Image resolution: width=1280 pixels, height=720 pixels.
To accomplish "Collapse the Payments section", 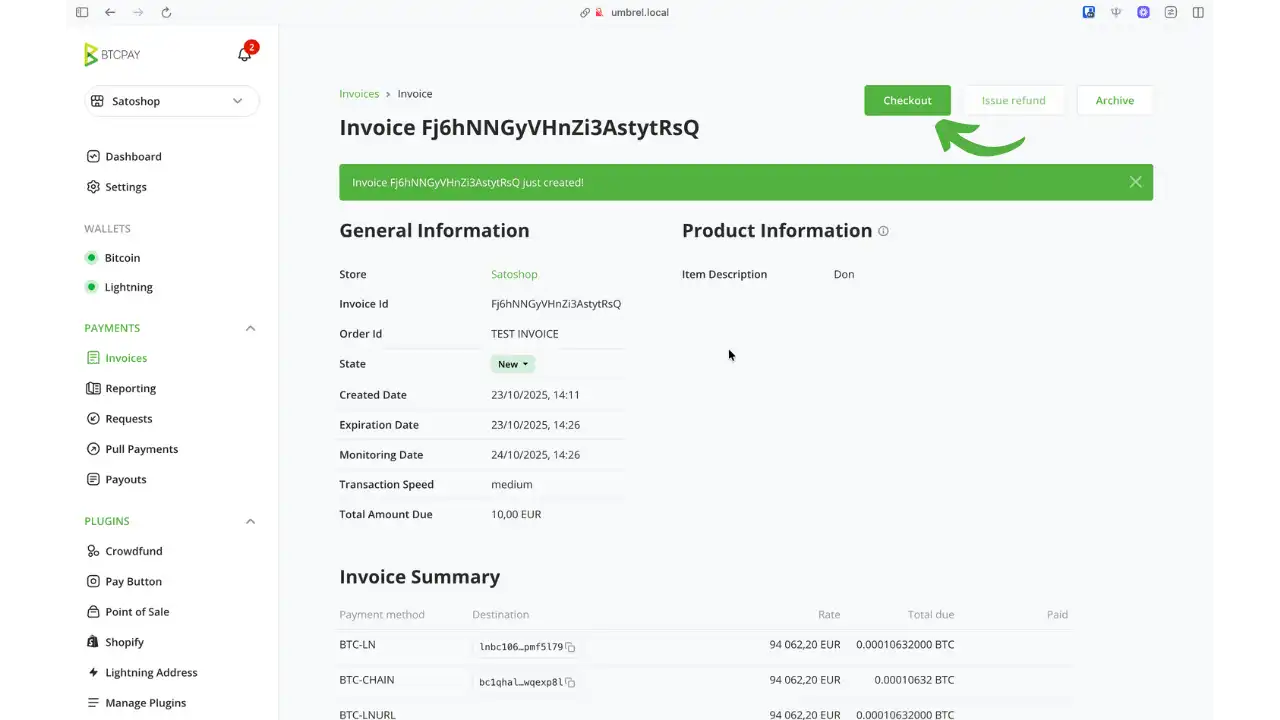I will click(x=250, y=328).
